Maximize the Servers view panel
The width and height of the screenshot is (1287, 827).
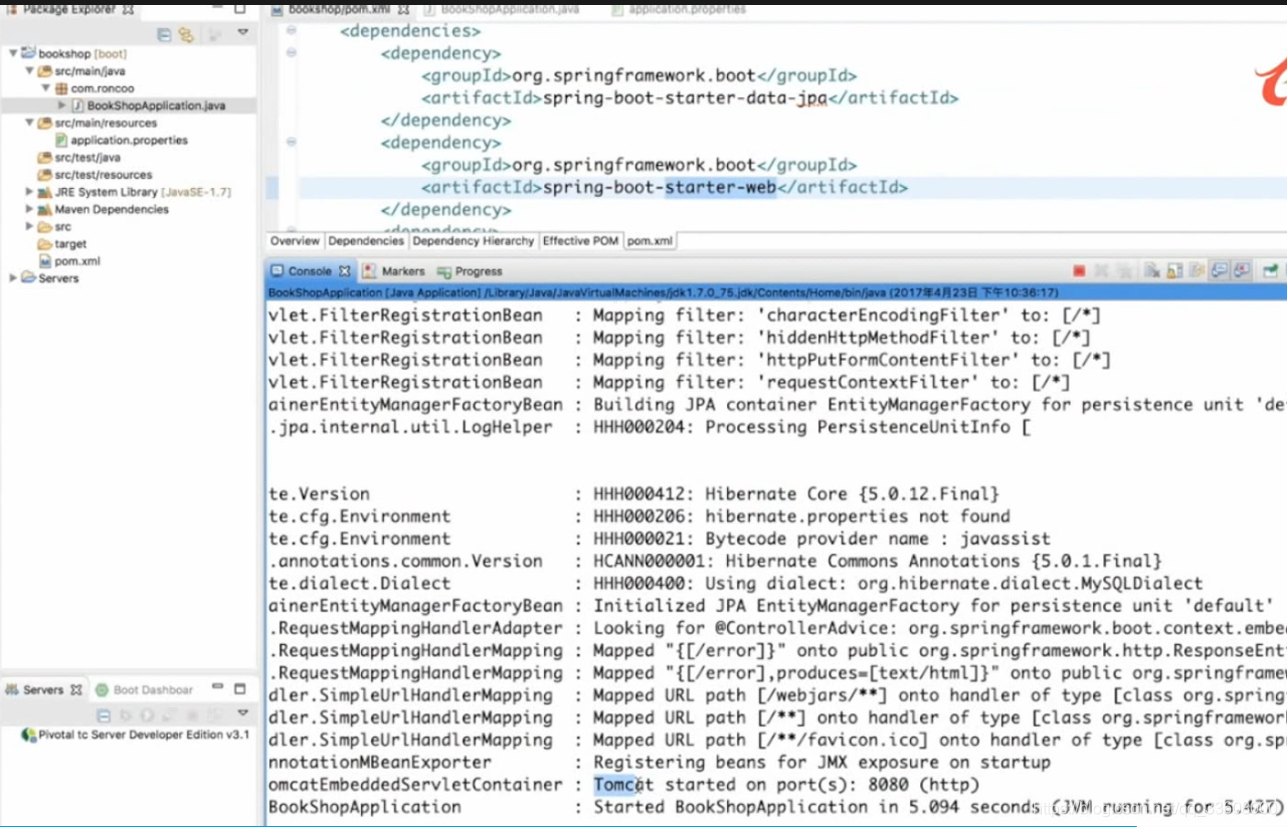[240, 689]
